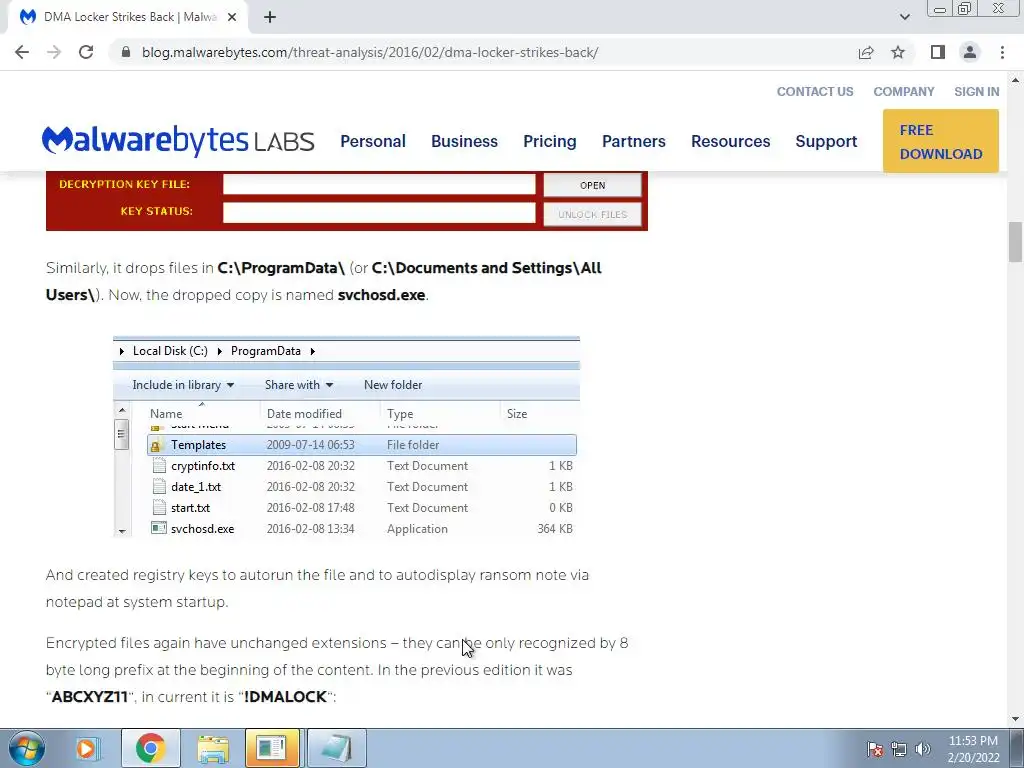Viewport: 1024px width, 768px height.
Task: Select the DMA Locker Strikes Back tab
Action: coord(127,17)
